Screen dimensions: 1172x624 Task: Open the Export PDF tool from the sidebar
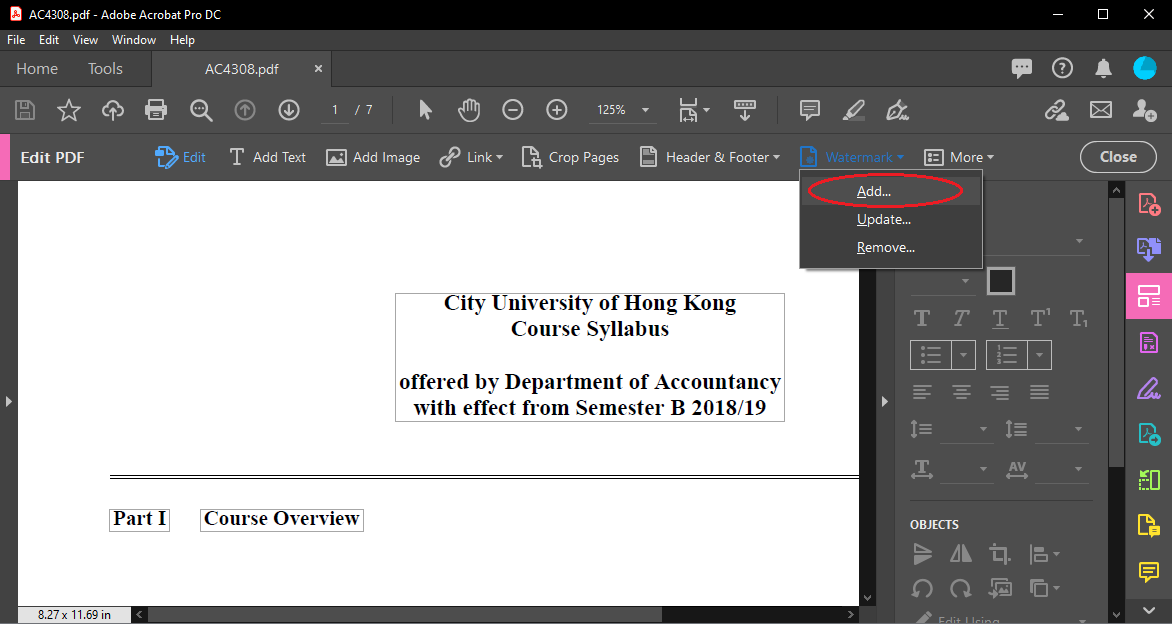pyautogui.click(x=1147, y=249)
